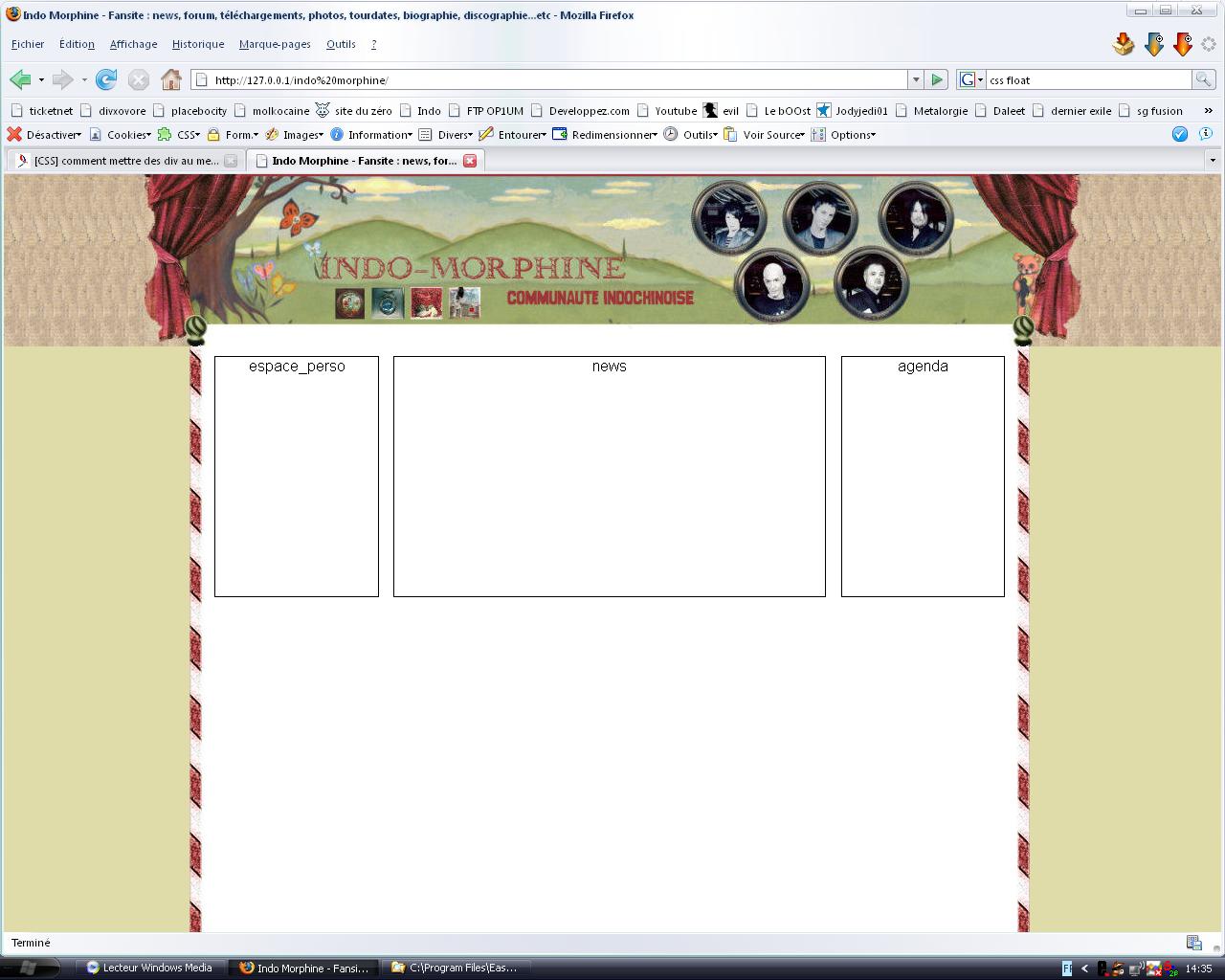Click the page icon in the status bar
Image resolution: width=1225 pixels, height=980 pixels.
1193,943
